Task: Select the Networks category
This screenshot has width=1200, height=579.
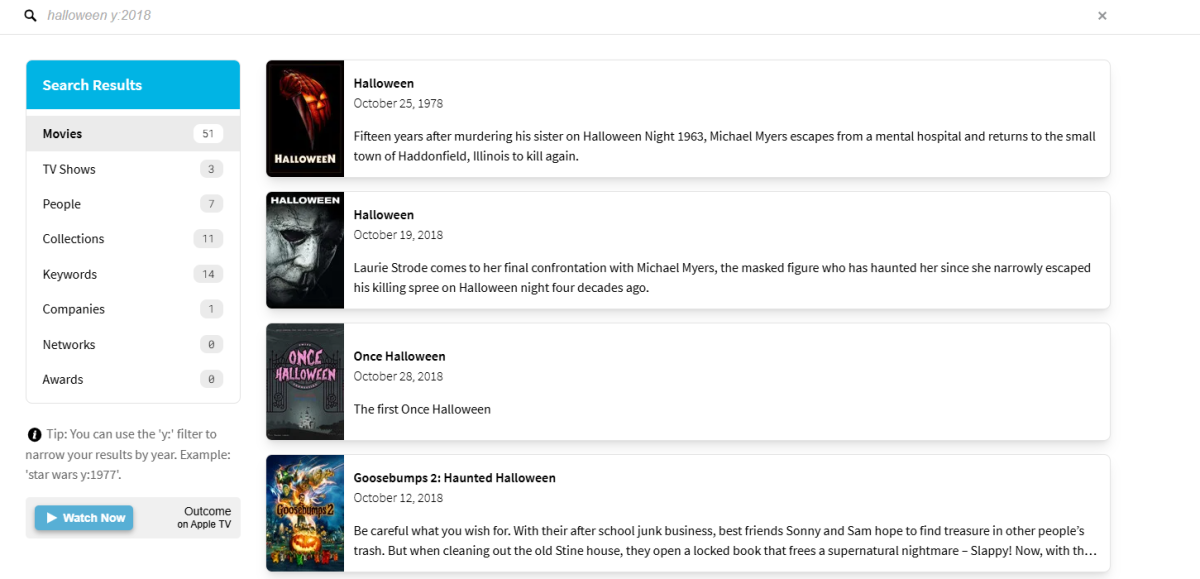Action: coord(133,344)
